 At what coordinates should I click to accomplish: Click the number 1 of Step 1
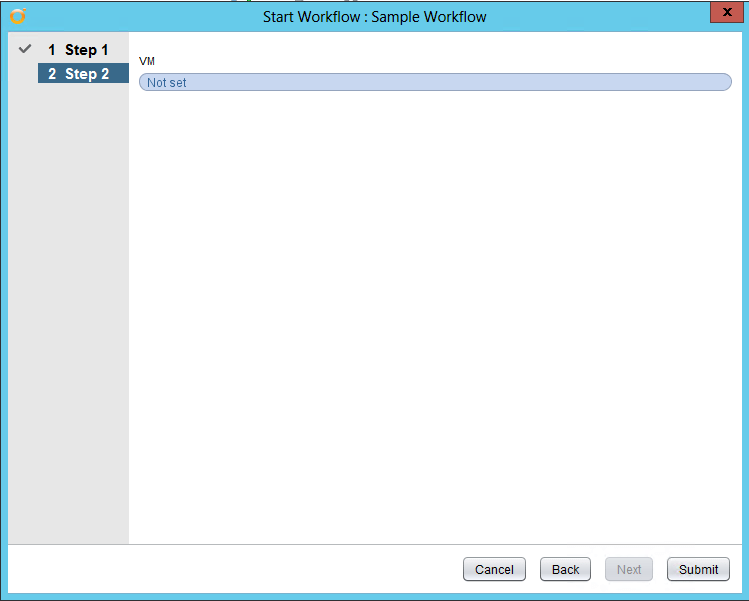click(x=52, y=50)
